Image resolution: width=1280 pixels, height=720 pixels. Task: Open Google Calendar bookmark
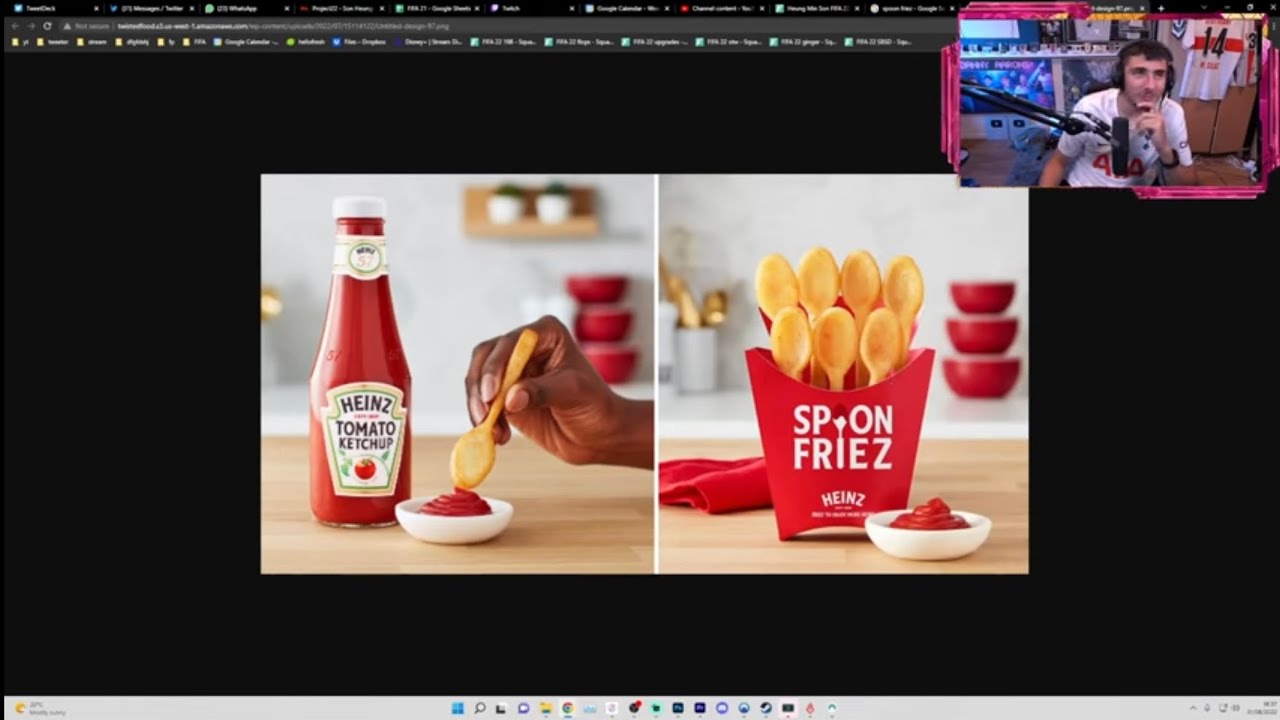[x=246, y=42]
